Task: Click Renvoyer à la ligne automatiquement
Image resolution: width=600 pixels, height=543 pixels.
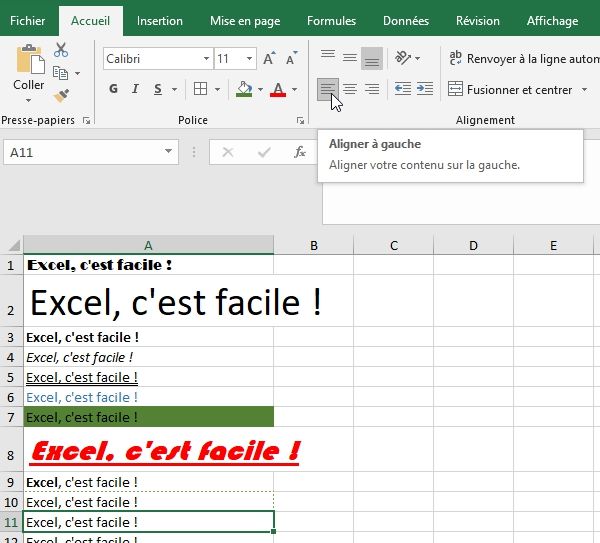Action: click(x=523, y=59)
